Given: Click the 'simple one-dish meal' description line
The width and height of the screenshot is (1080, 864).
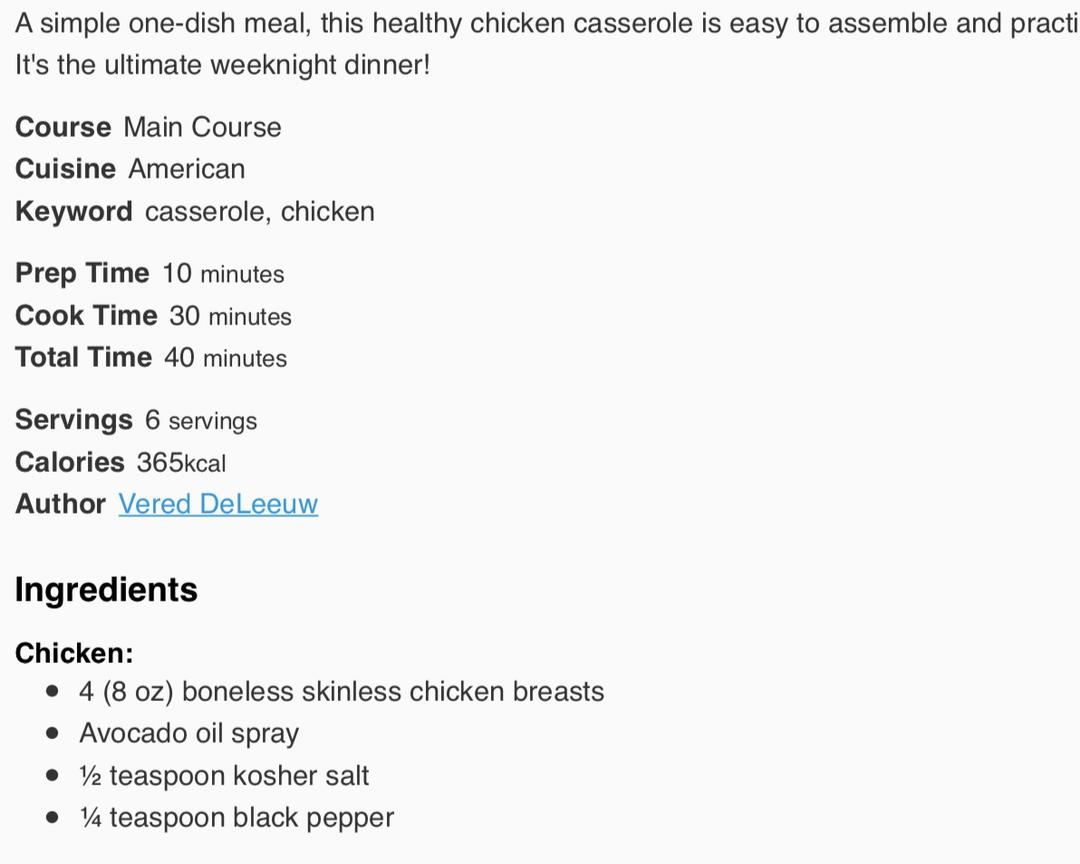Looking at the screenshot, I should click(540, 24).
